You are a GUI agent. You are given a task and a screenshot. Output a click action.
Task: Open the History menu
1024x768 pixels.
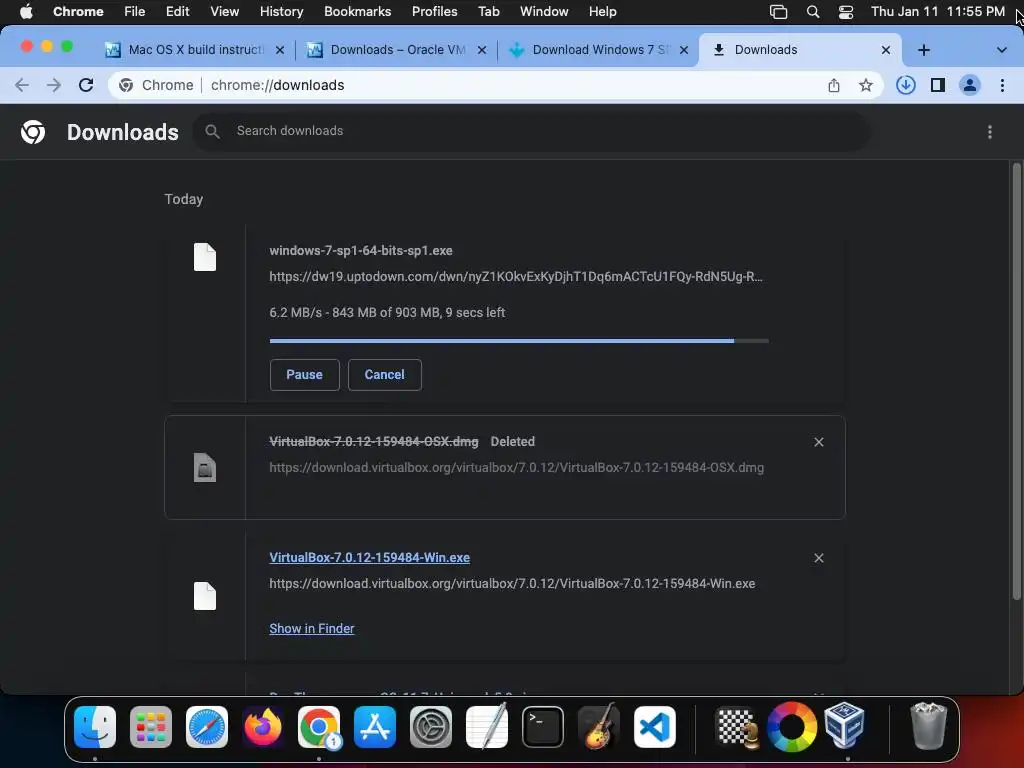pyautogui.click(x=281, y=12)
